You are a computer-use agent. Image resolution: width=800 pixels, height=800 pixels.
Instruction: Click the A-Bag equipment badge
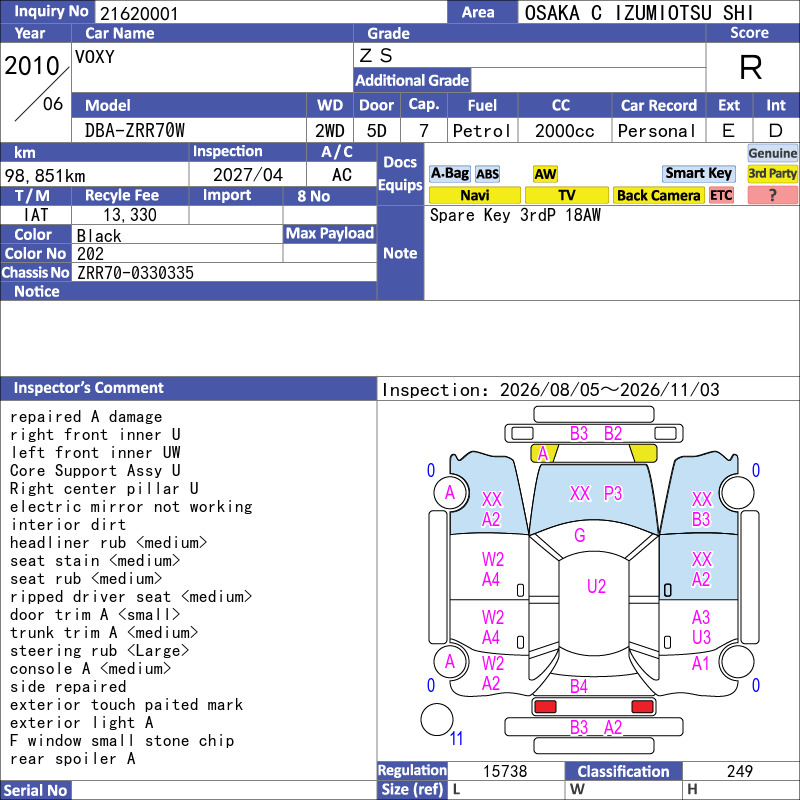[x=449, y=173]
